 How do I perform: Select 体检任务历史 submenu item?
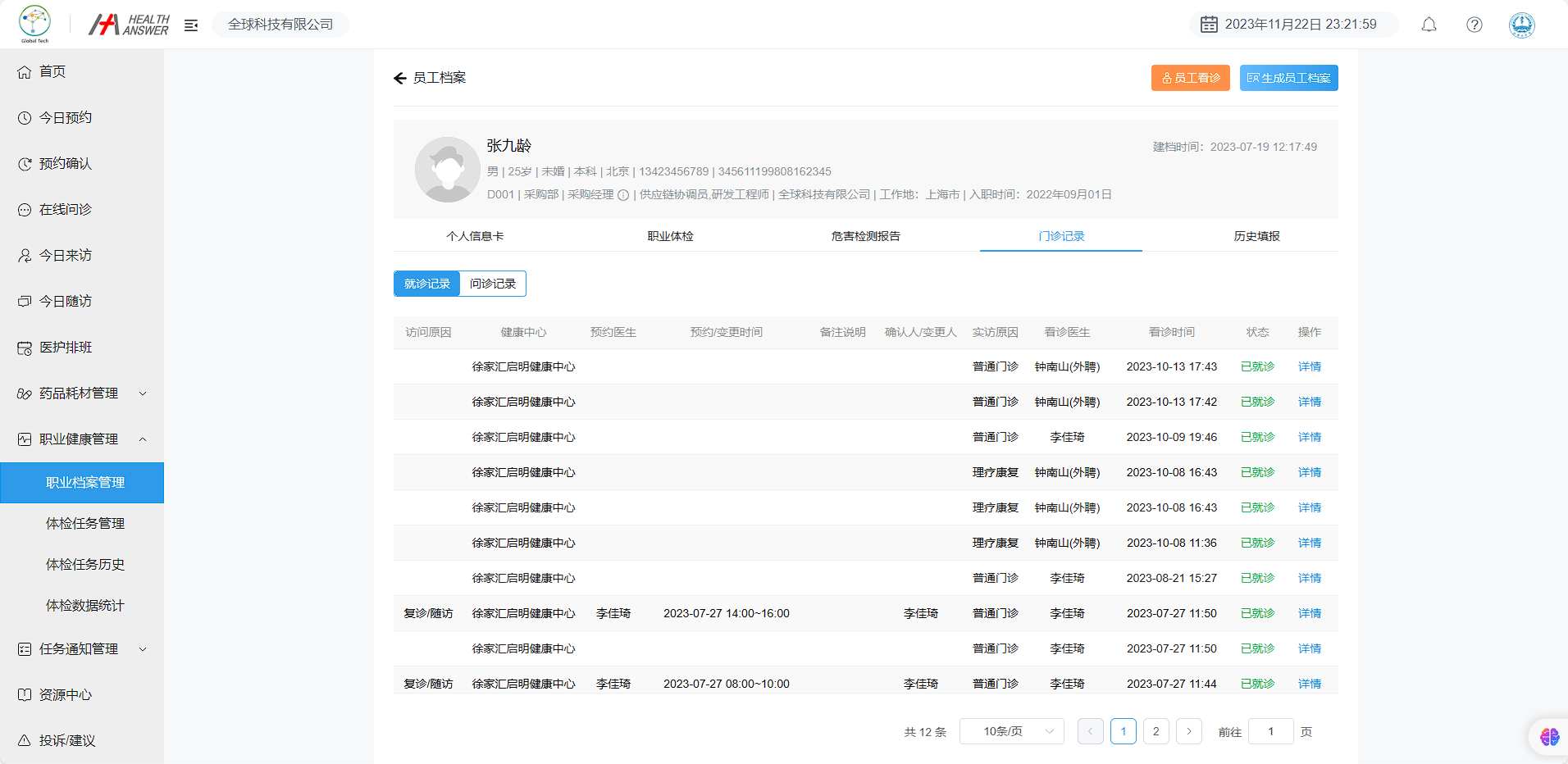coord(82,565)
